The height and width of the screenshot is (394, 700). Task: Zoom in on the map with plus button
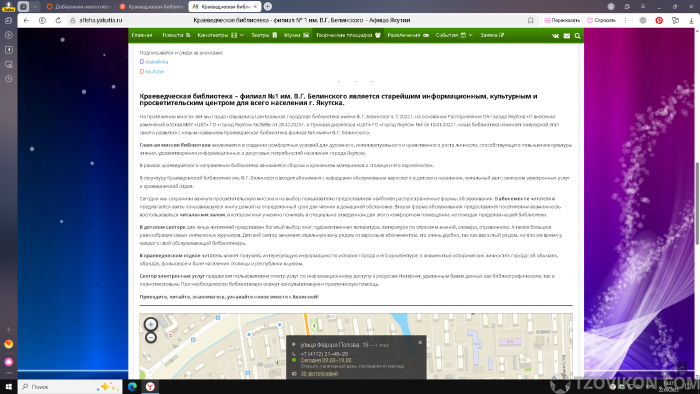(x=151, y=324)
